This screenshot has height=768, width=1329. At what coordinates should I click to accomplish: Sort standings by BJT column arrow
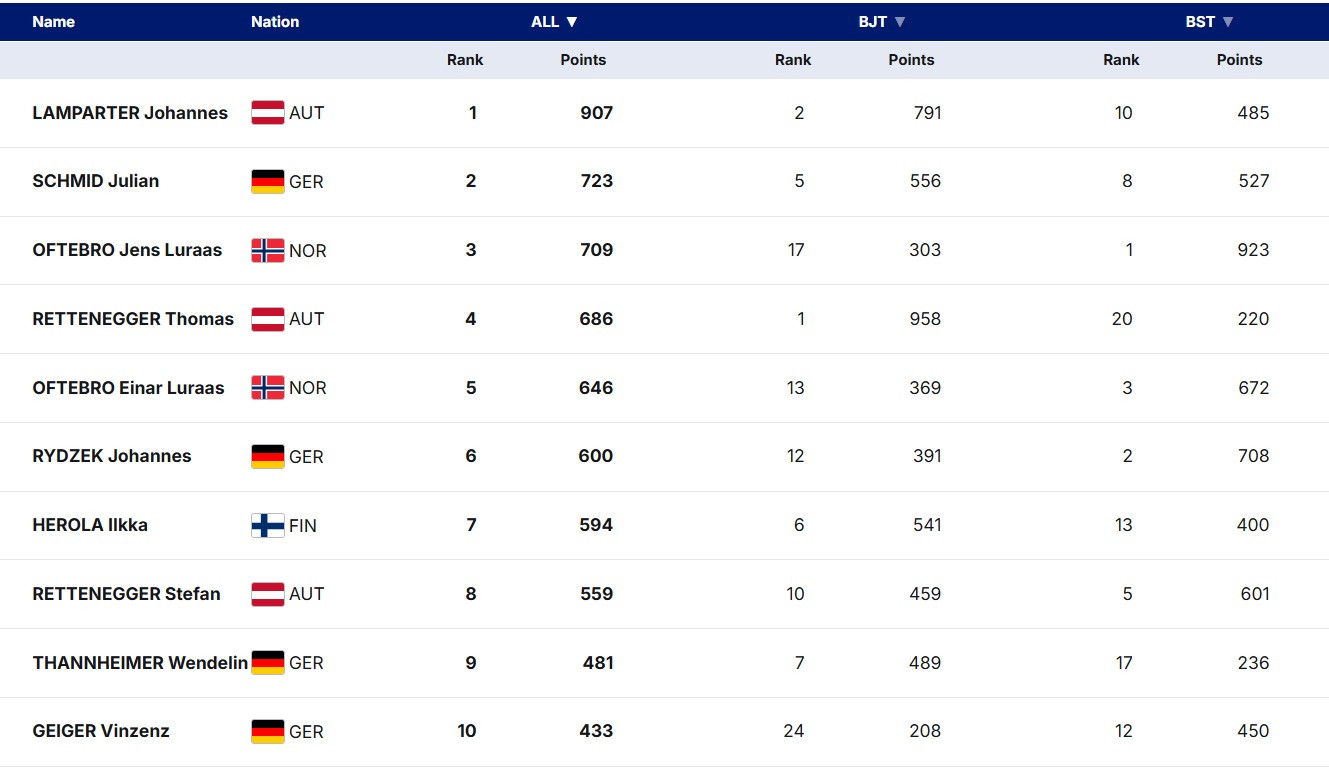(x=900, y=22)
